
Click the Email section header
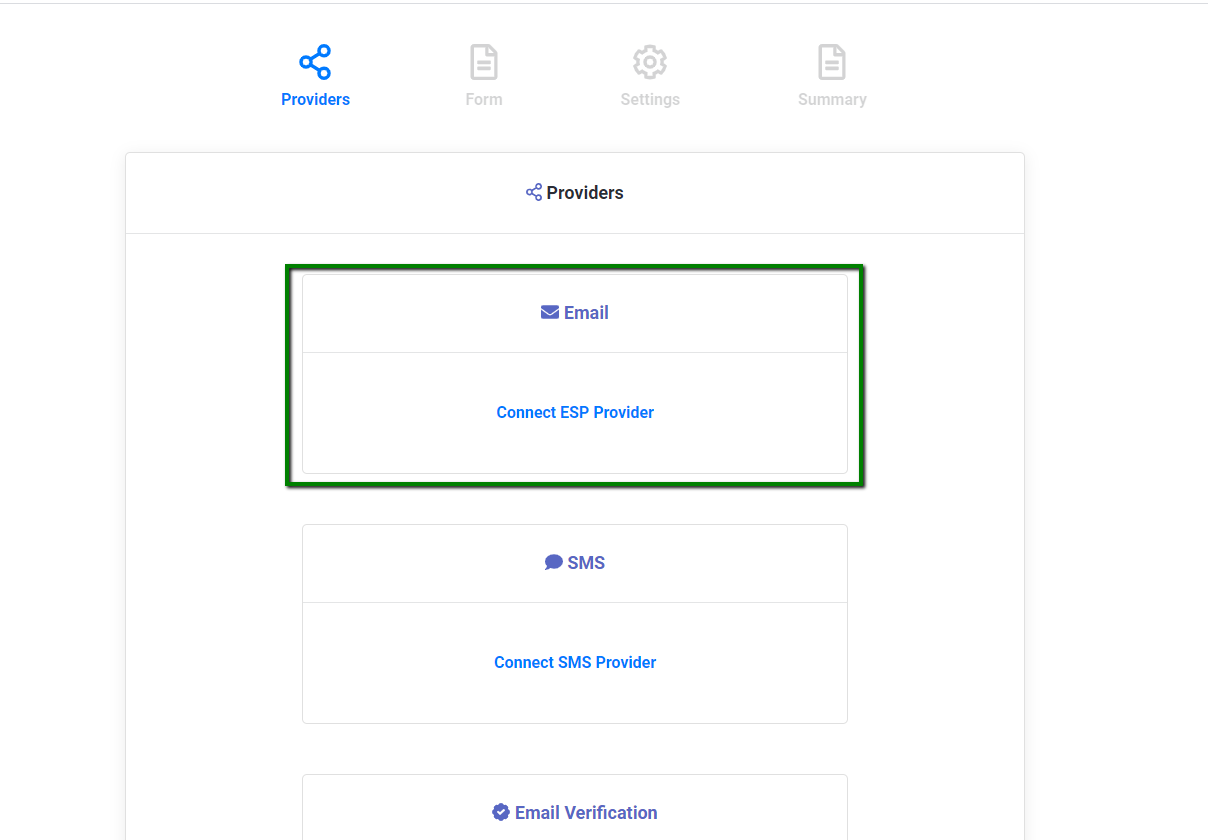coord(575,312)
